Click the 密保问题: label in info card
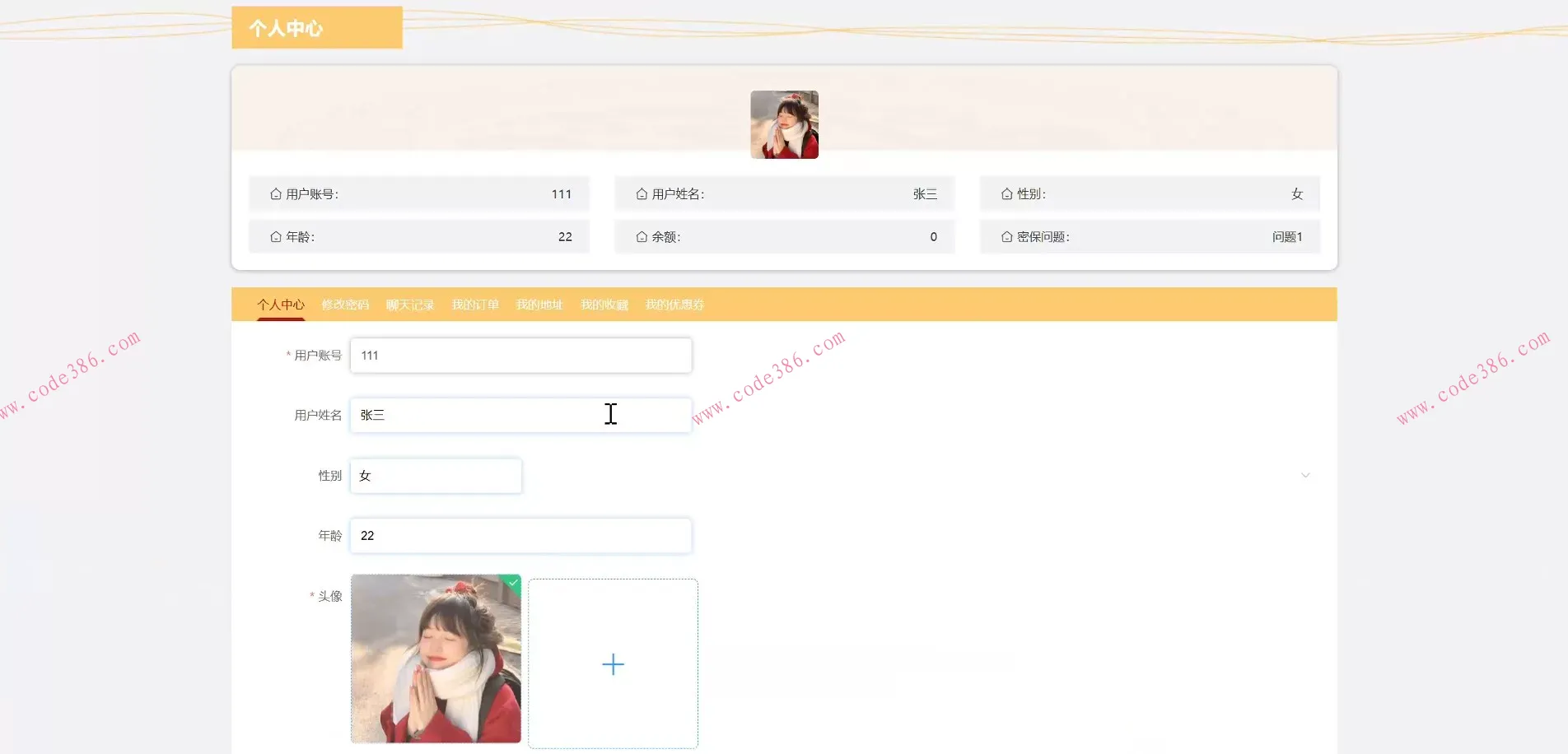Image resolution: width=1568 pixels, height=754 pixels. pyautogui.click(x=1043, y=237)
